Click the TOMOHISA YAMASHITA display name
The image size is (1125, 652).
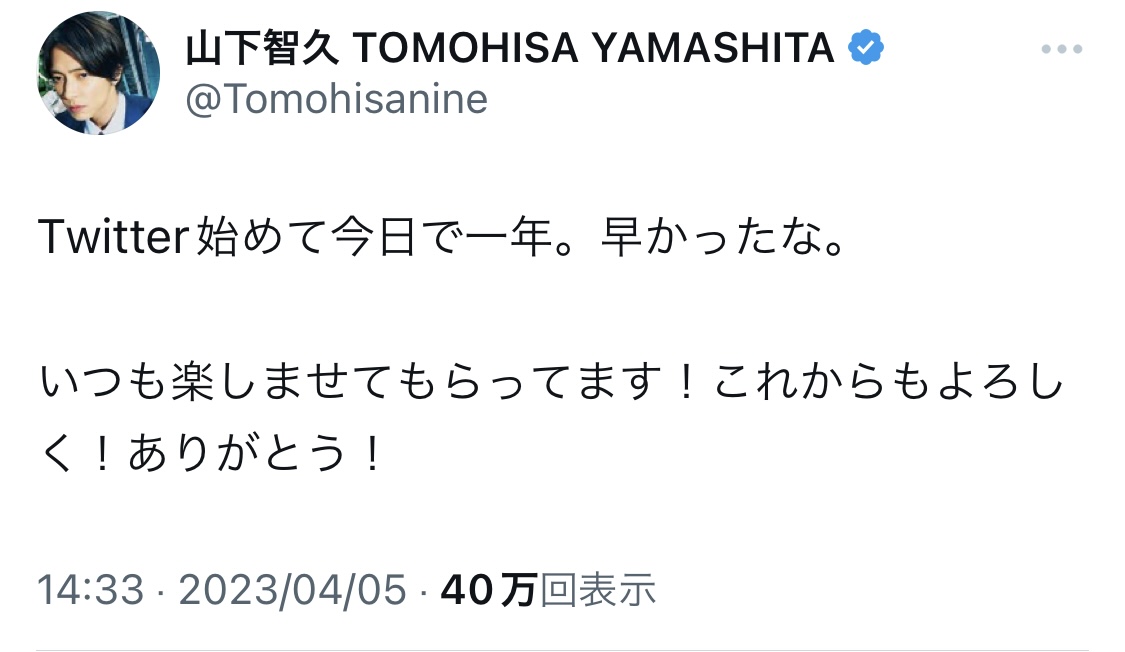click(x=593, y=48)
